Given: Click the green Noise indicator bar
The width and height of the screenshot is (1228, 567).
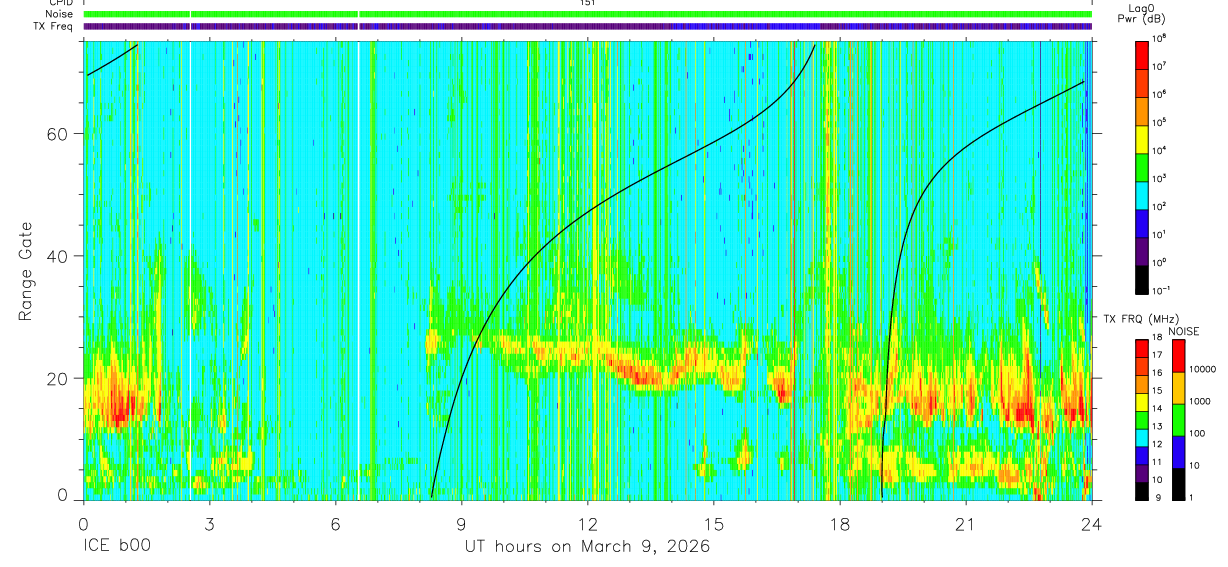Looking at the screenshot, I should pyautogui.click(x=588, y=14).
